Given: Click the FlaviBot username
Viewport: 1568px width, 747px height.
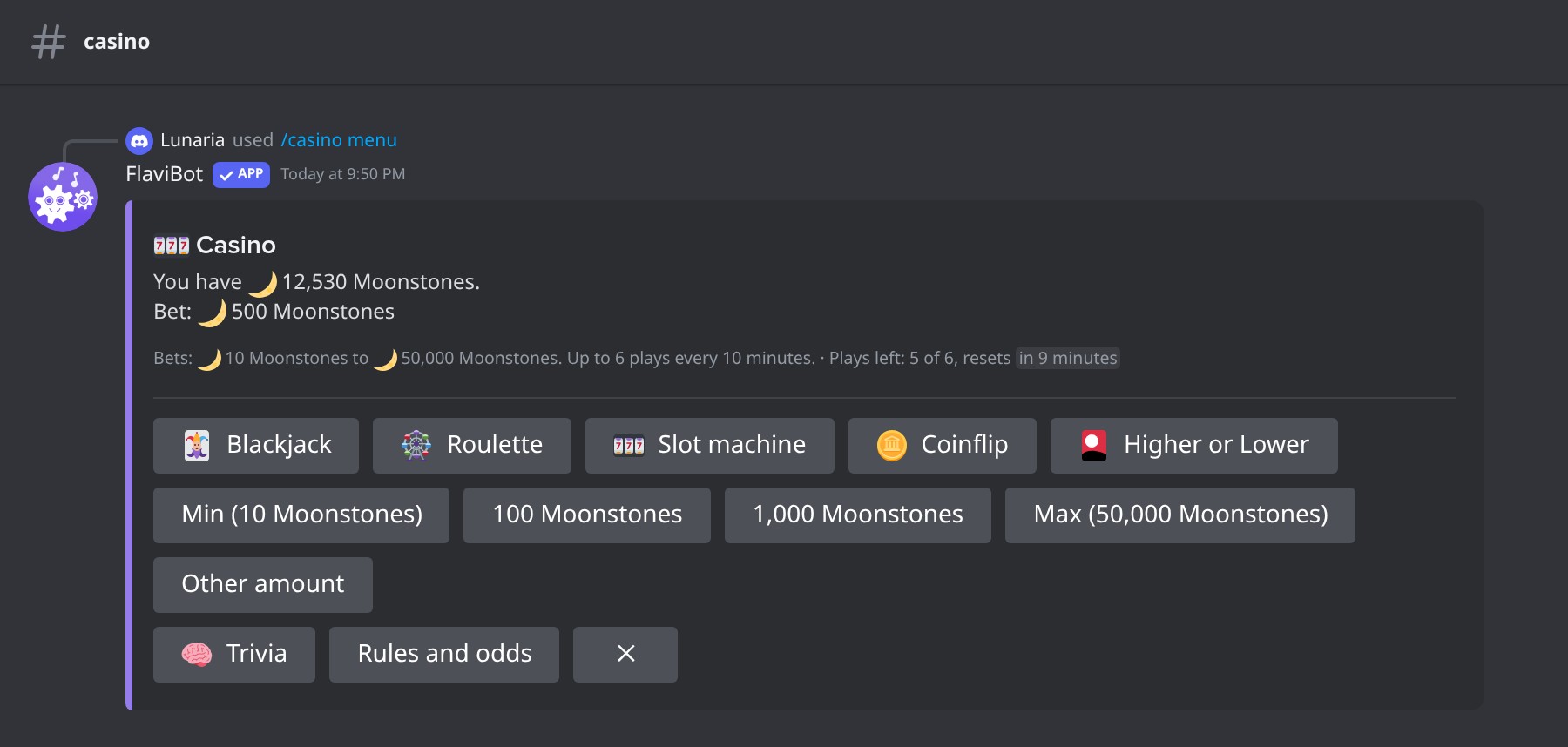Looking at the screenshot, I should [x=165, y=174].
